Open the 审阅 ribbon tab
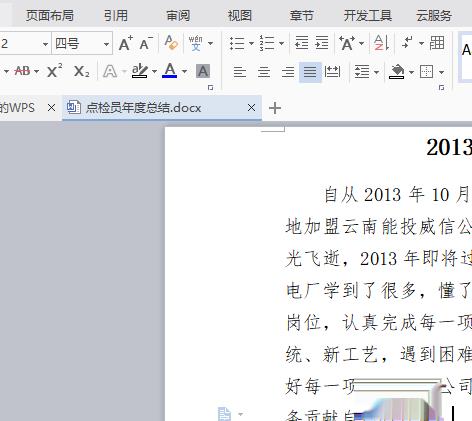Viewport: 472px width, 421px height. (178, 15)
